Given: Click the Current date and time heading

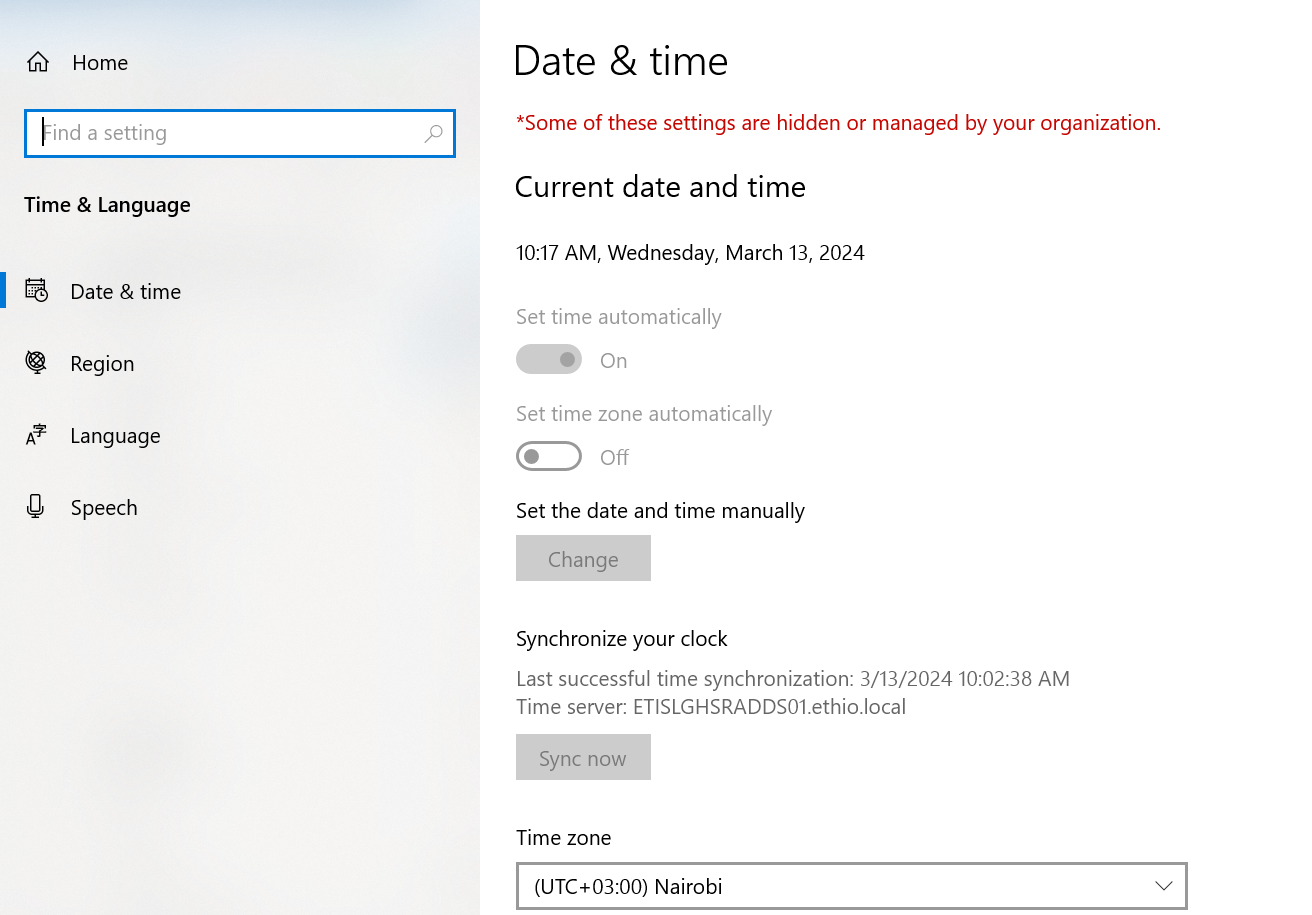Looking at the screenshot, I should point(660,187).
